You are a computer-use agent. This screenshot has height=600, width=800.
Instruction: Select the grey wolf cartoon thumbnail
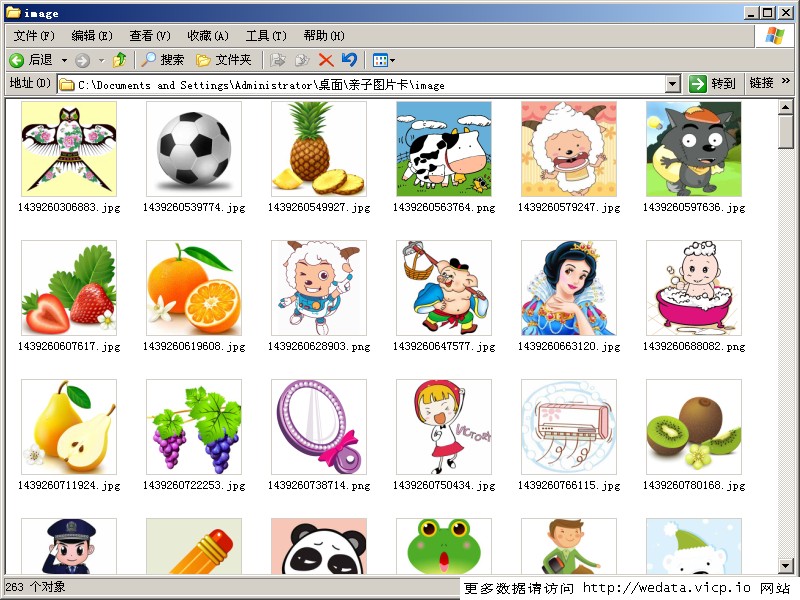694,149
